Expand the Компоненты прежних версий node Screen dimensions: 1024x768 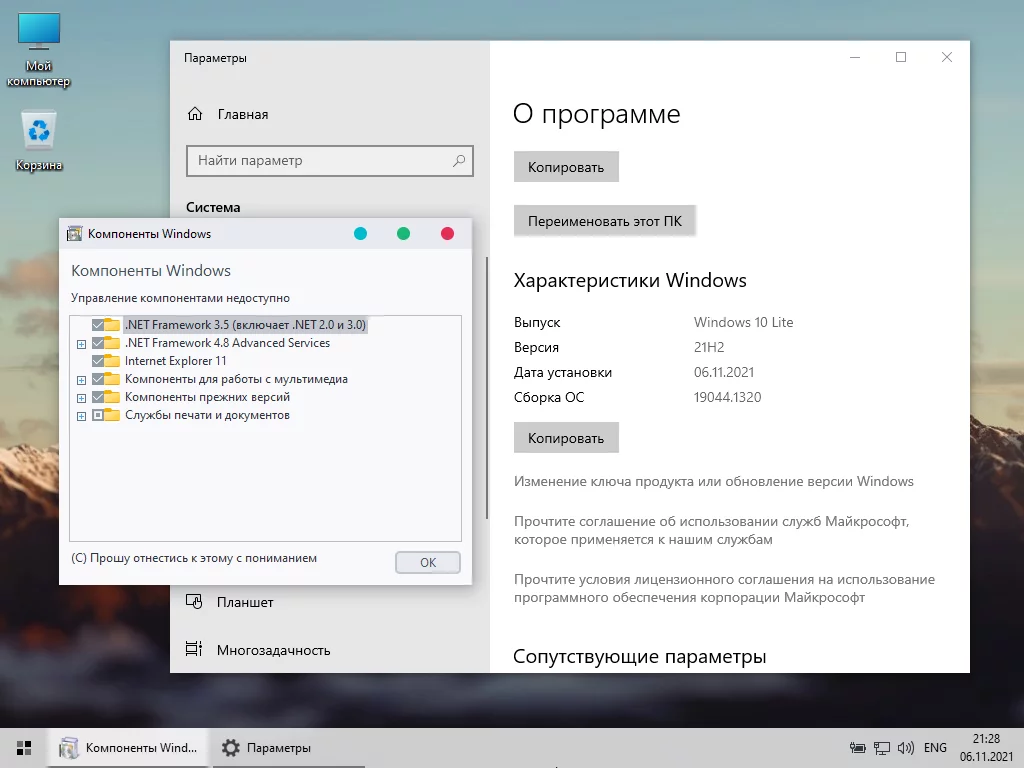[81, 398]
